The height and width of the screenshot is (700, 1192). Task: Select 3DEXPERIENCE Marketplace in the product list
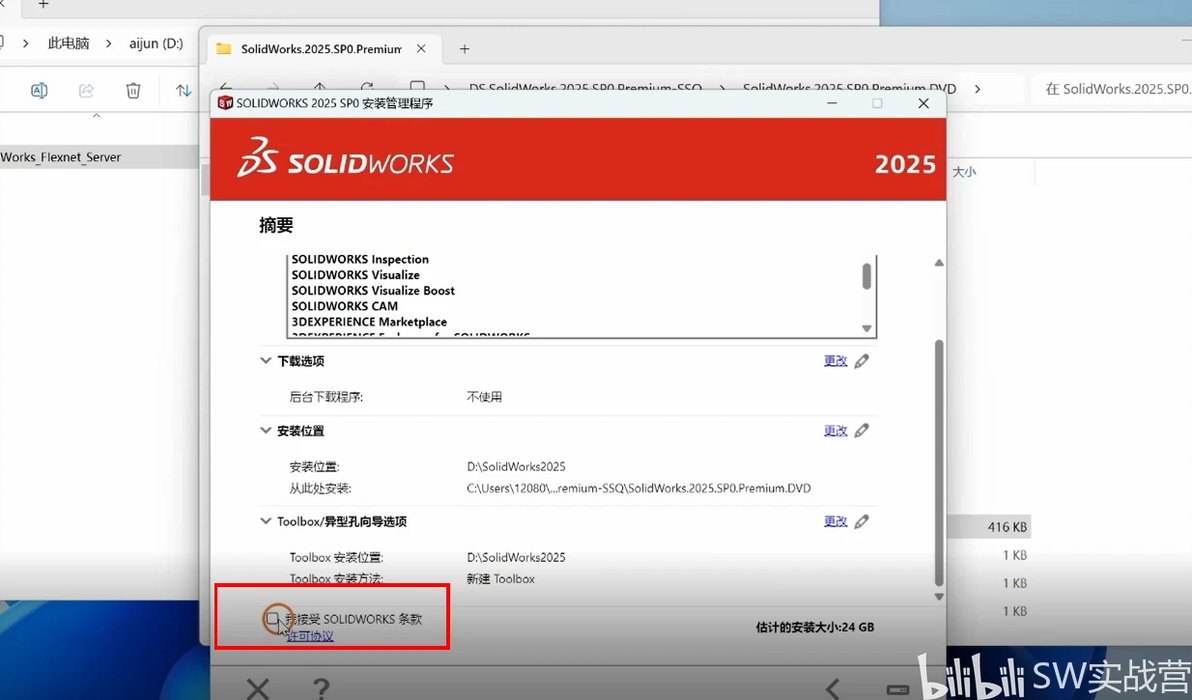point(369,322)
